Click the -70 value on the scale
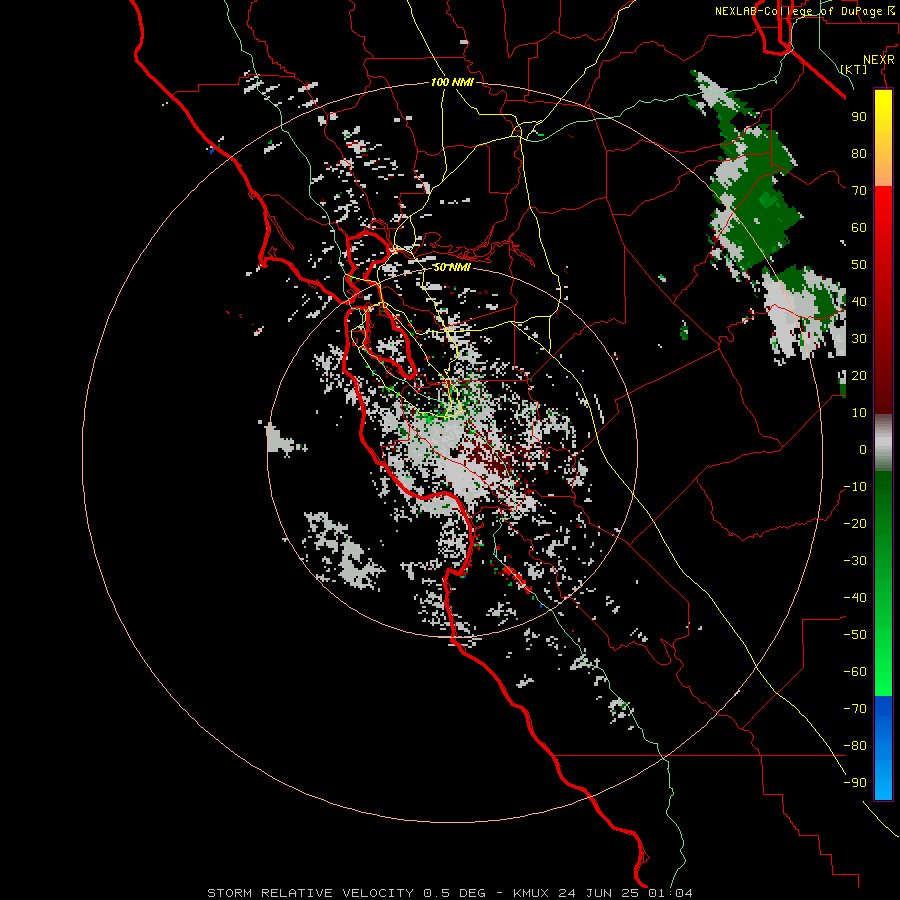The height and width of the screenshot is (900, 900). pos(855,709)
